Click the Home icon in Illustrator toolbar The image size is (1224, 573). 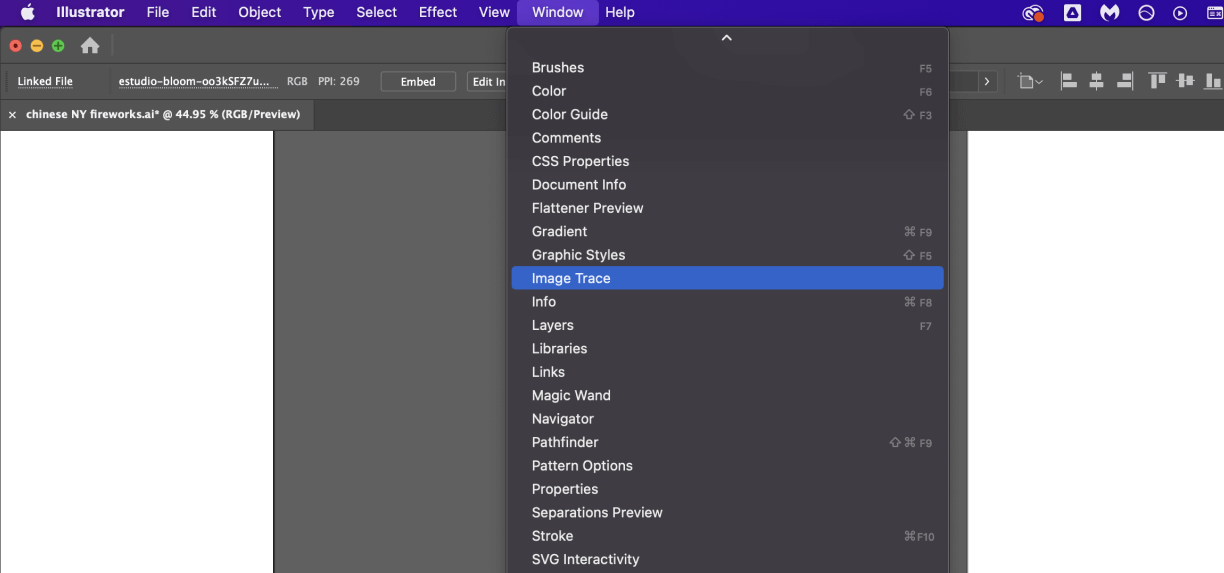click(90, 46)
